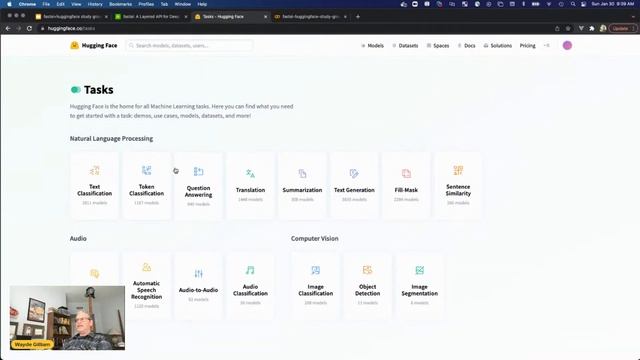Viewport: 640px width, 360px height.
Task: Focus the search models input field
Action: [x=189, y=45]
